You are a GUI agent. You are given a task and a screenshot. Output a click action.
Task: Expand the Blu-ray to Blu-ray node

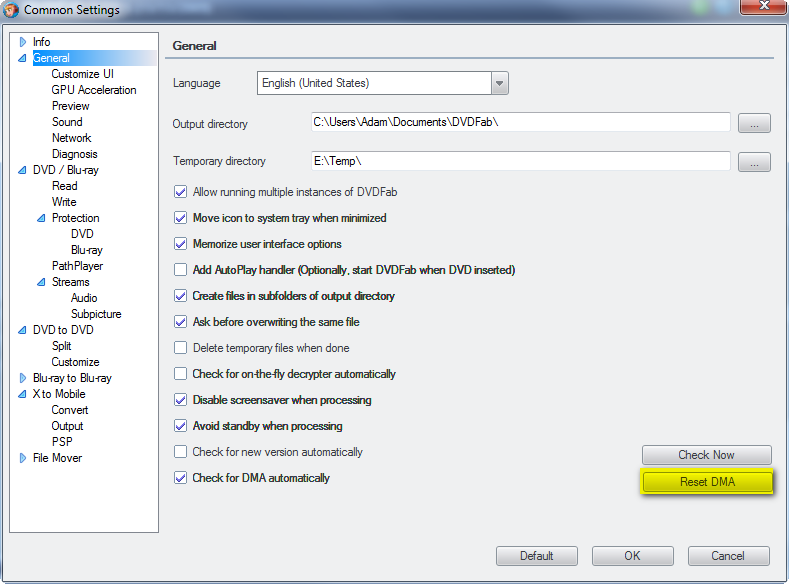tap(23, 378)
